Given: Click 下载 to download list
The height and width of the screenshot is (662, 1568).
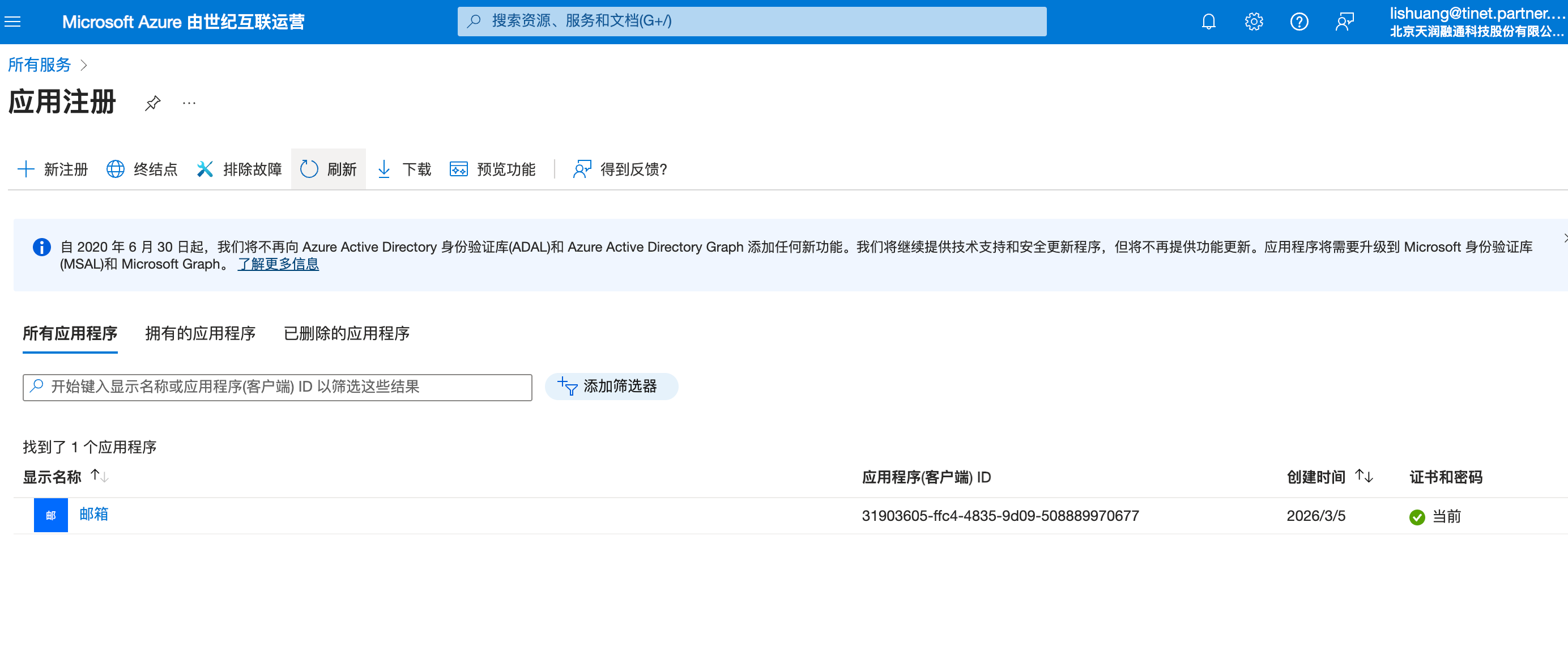Looking at the screenshot, I should (x=404, y=169).
